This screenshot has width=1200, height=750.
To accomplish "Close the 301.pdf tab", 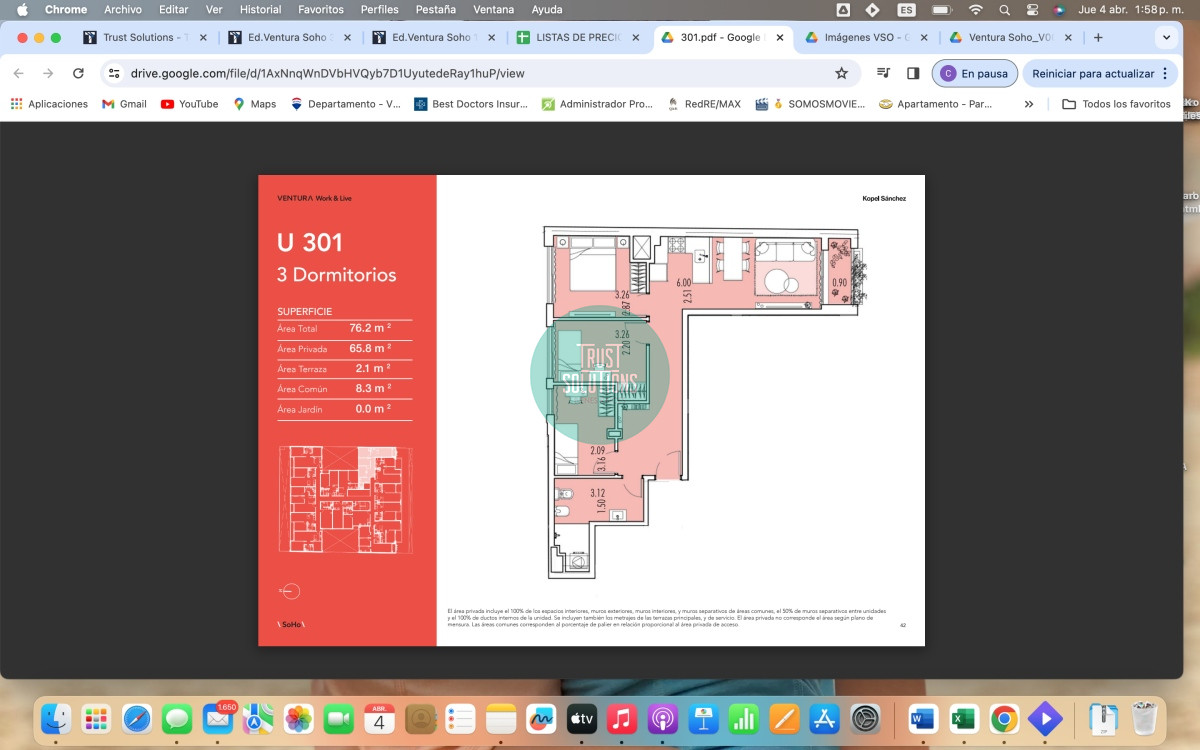I will coord(780,37).
